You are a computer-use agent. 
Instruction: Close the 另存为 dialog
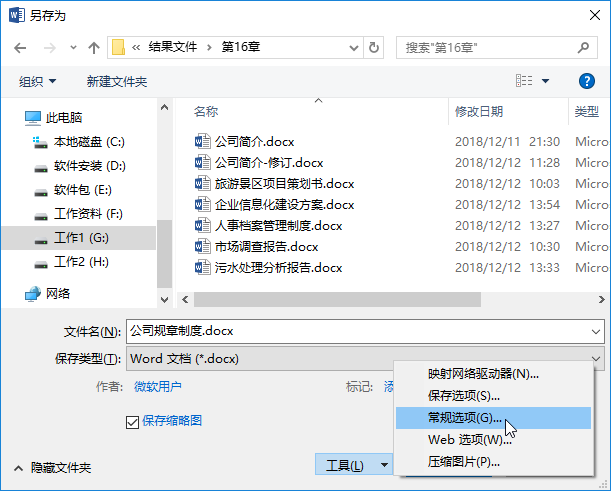[595, 15]
